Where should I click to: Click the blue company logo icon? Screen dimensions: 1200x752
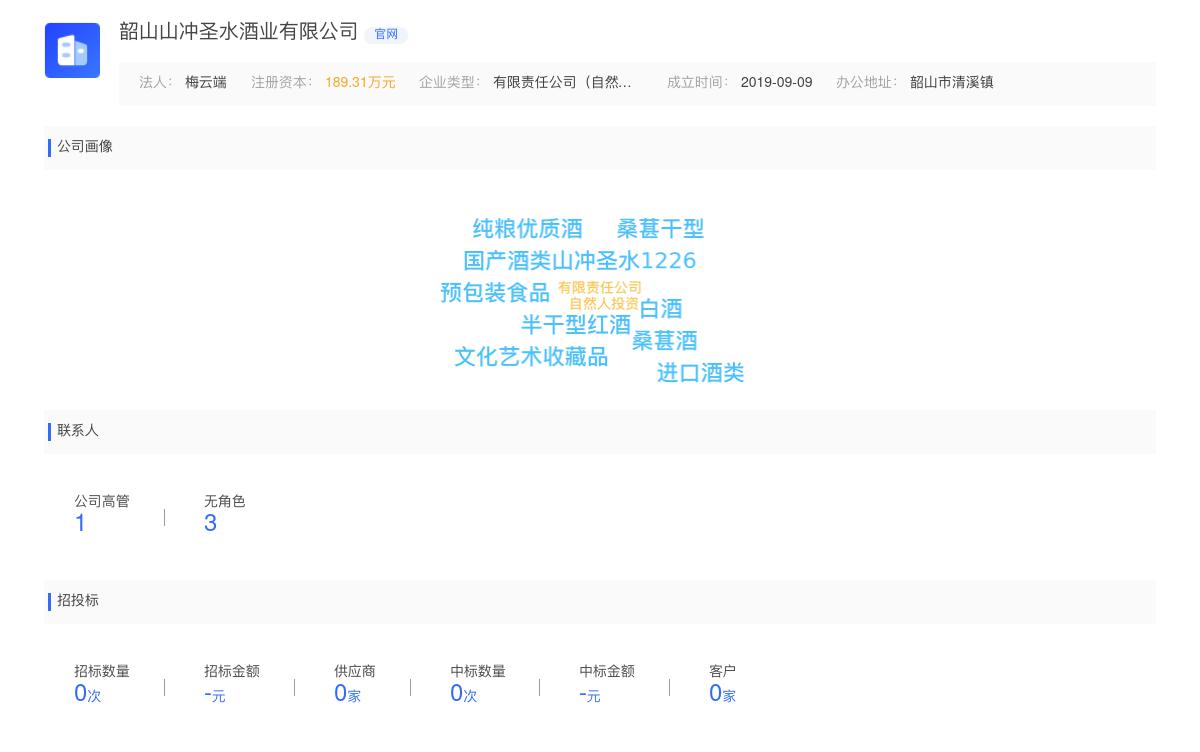coord(72,50)
